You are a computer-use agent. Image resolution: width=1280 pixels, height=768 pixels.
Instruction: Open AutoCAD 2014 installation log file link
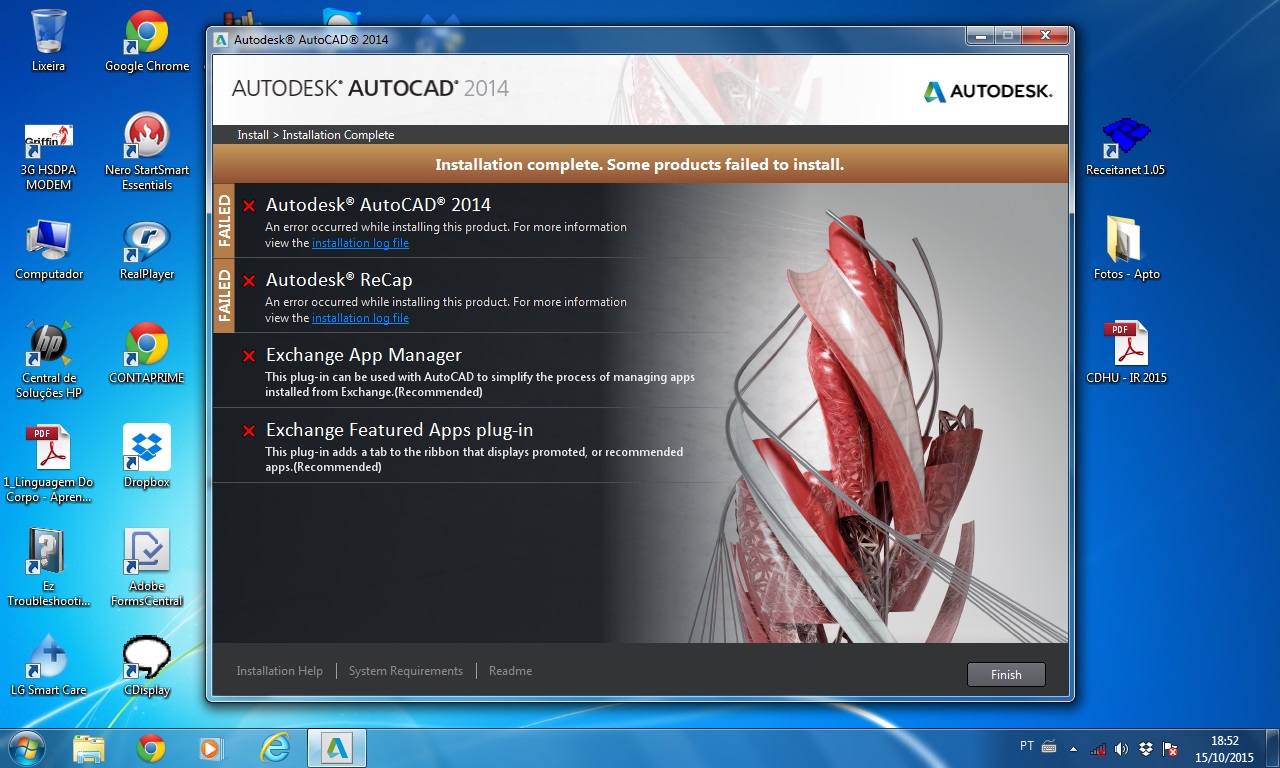pyautogui.click(x=360, y=243)
